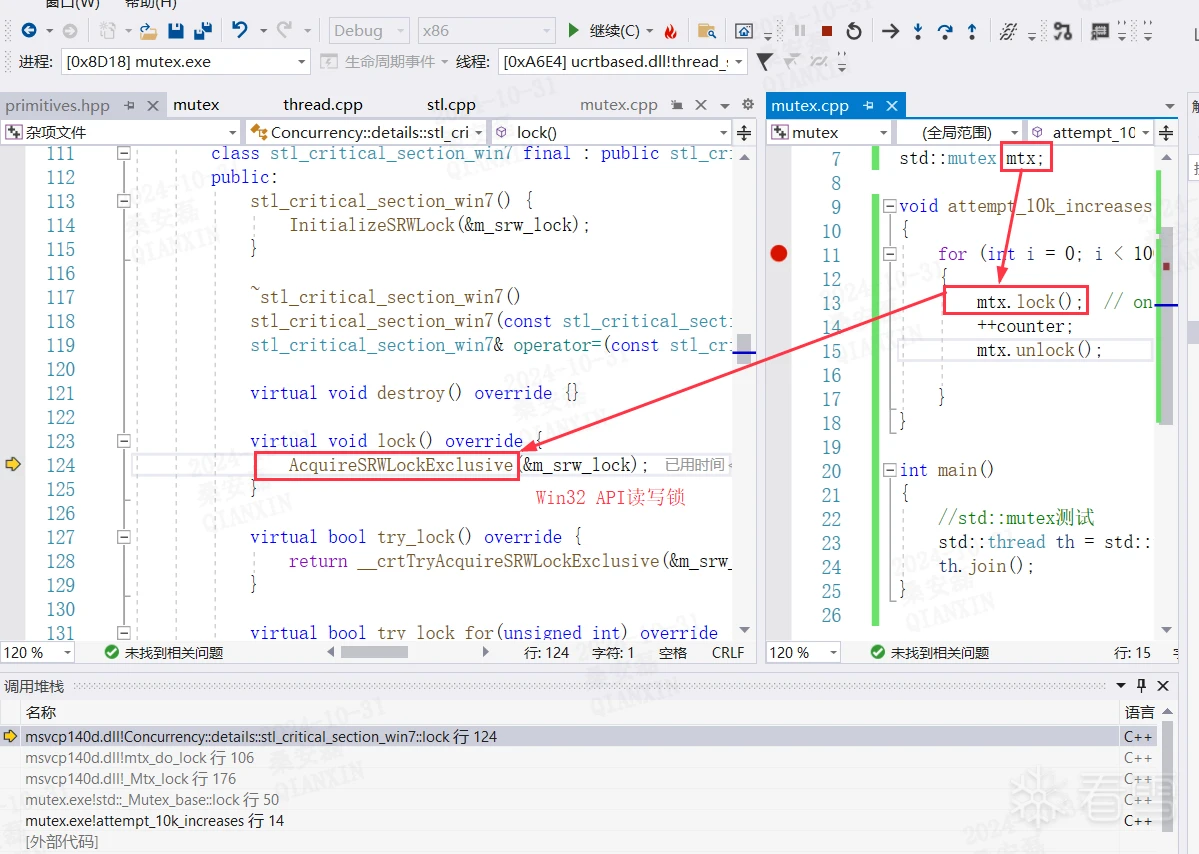Stop debugging with the red square icon
The width and height of the screenshot is (1199, 854).
click(827, 31)
